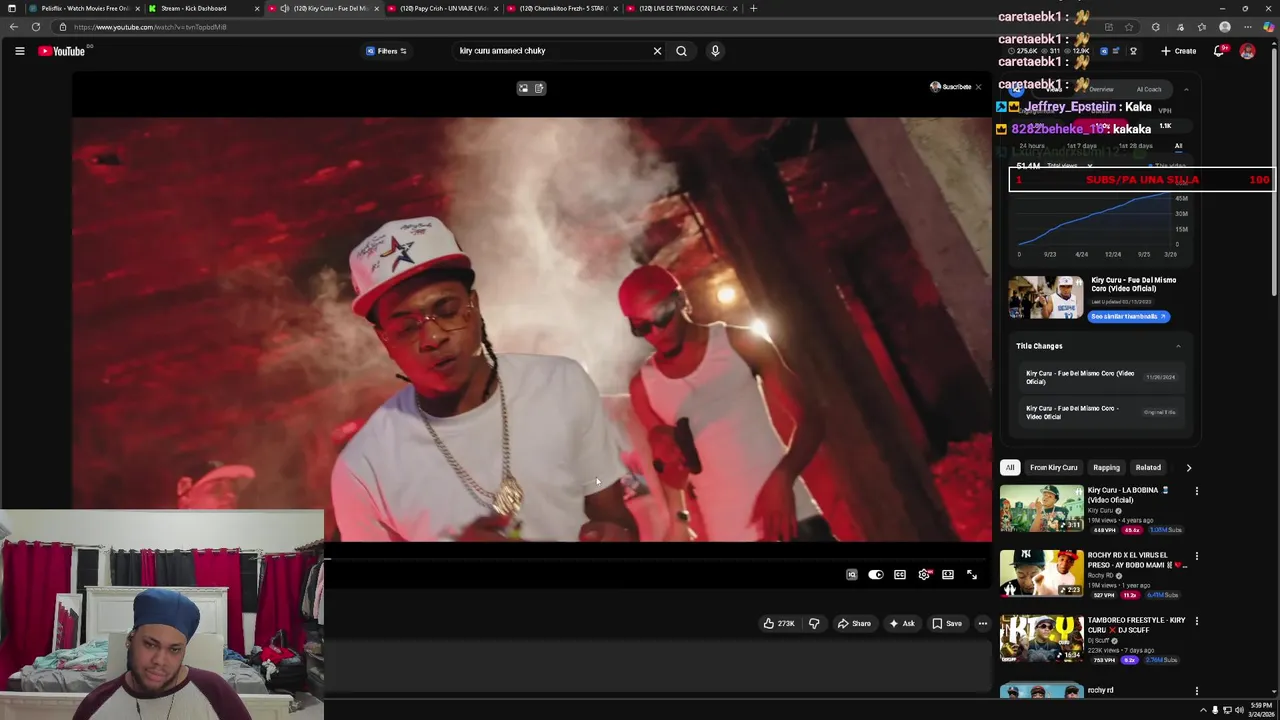Open more actions ellipsis below video

[982, 624]
